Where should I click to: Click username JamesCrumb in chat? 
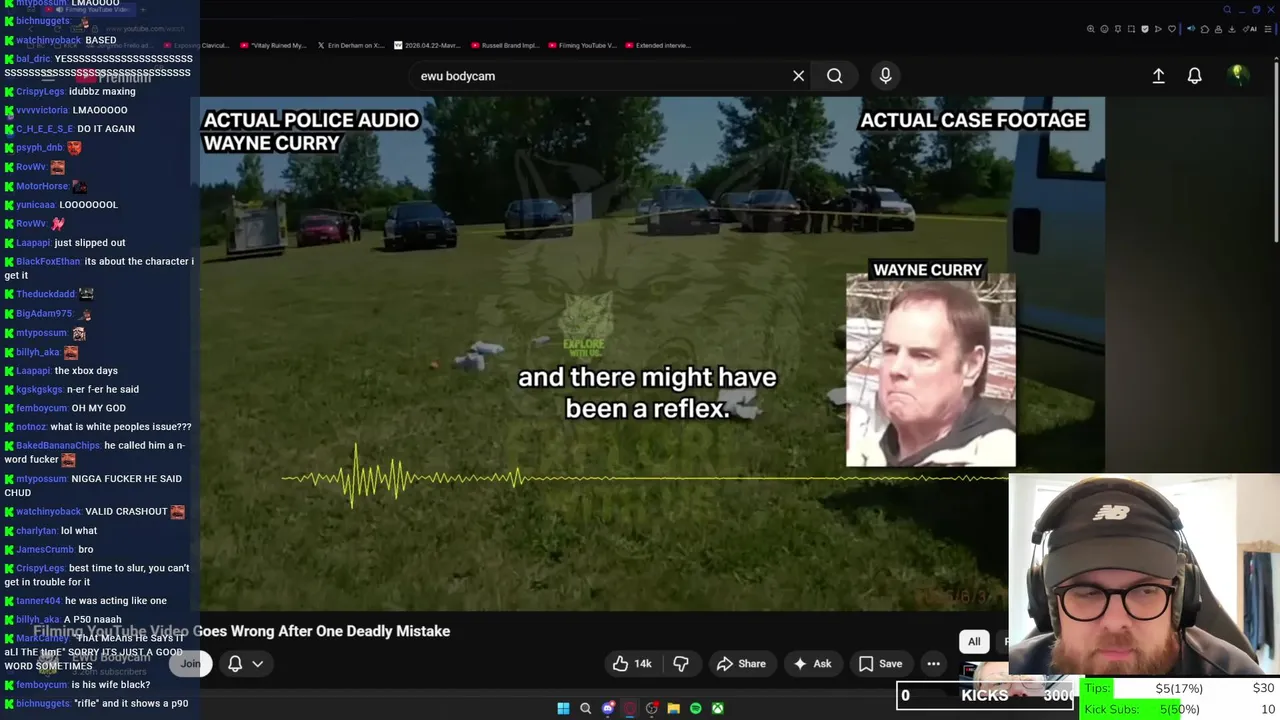point(45,550)
